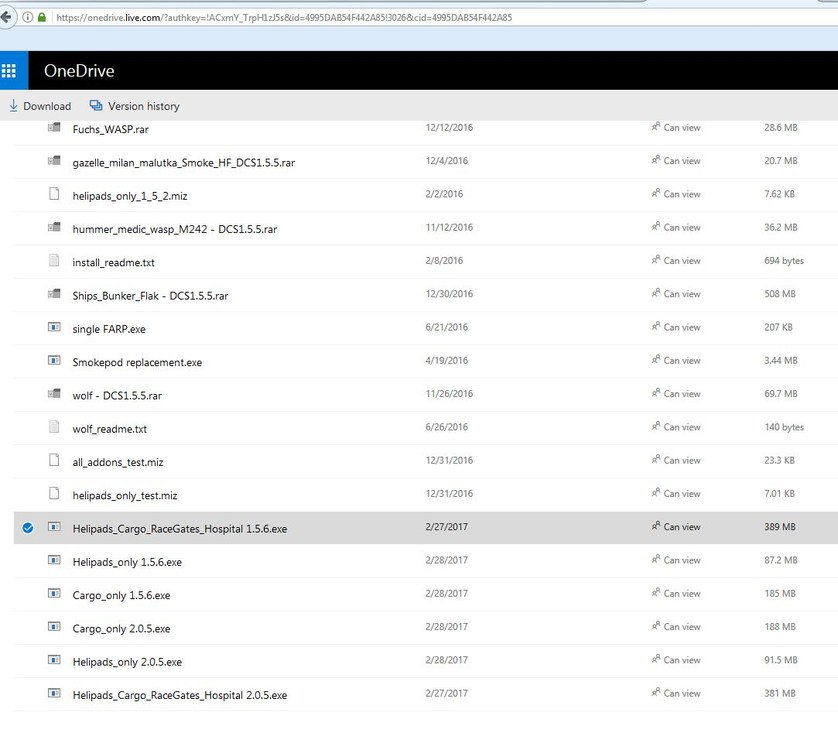The image size is (838, 750).
Task: Open the Office 365 app launcher waffle icon
Action: (11, 70)
